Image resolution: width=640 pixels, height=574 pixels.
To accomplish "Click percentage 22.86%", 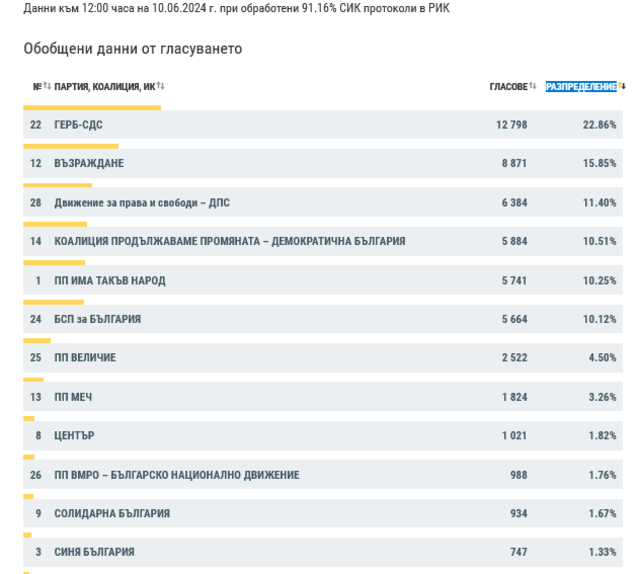I will pyautogui.click(x=599, y=125).
